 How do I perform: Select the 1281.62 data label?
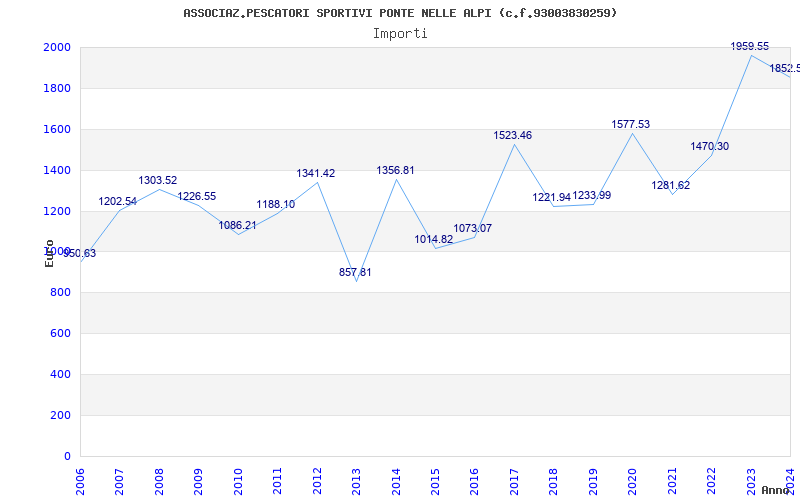point(670,186)
